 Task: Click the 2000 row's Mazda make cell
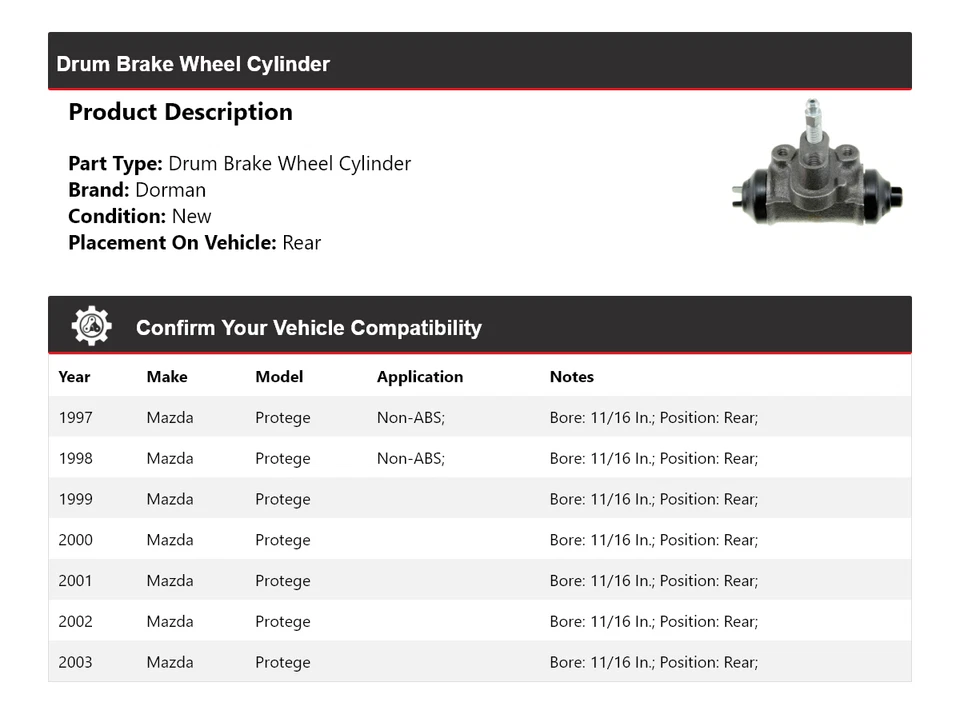(170, 540)
